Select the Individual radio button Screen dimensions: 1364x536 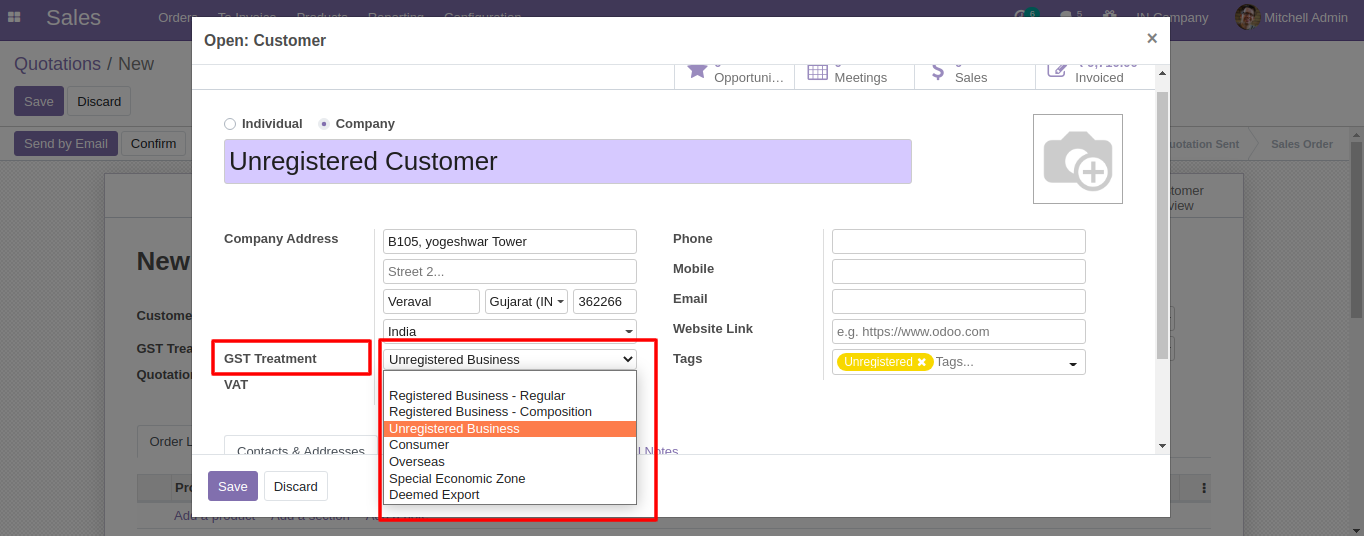point(230,124)
